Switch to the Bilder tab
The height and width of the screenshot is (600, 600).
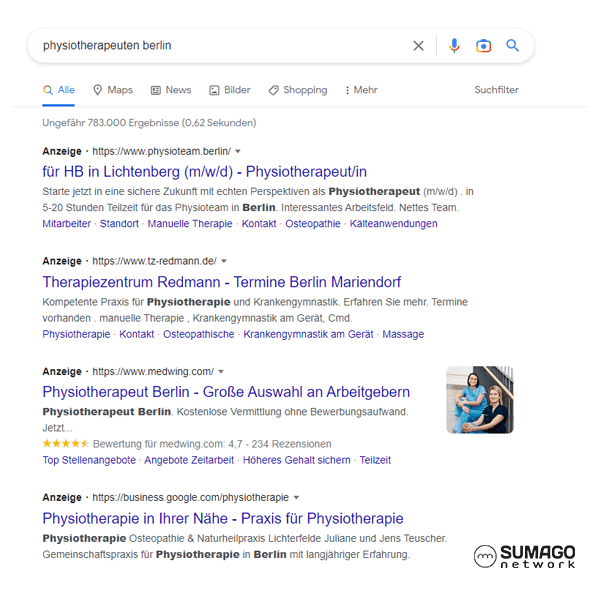(230, 90)
